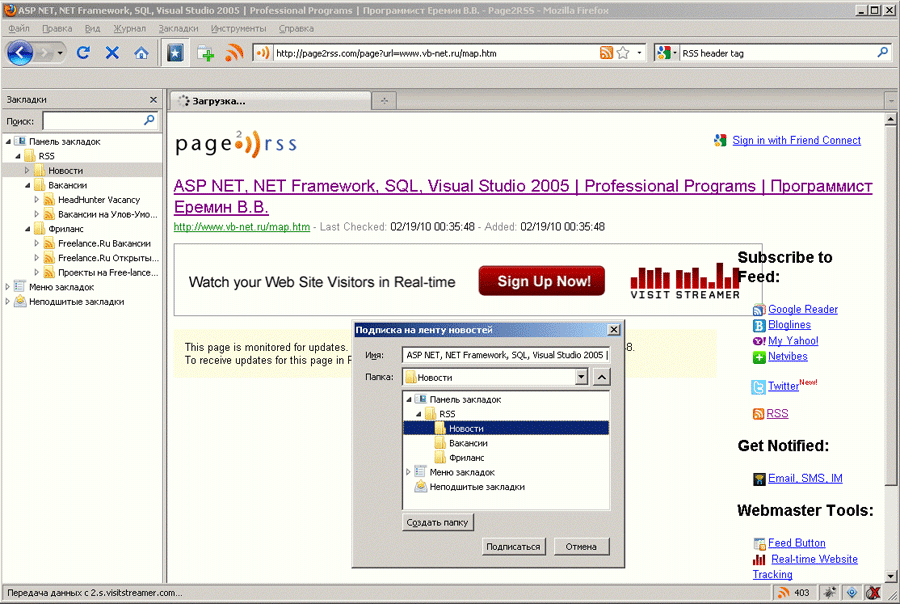Open the address bar history dropdown

click(x=639, y=53)
